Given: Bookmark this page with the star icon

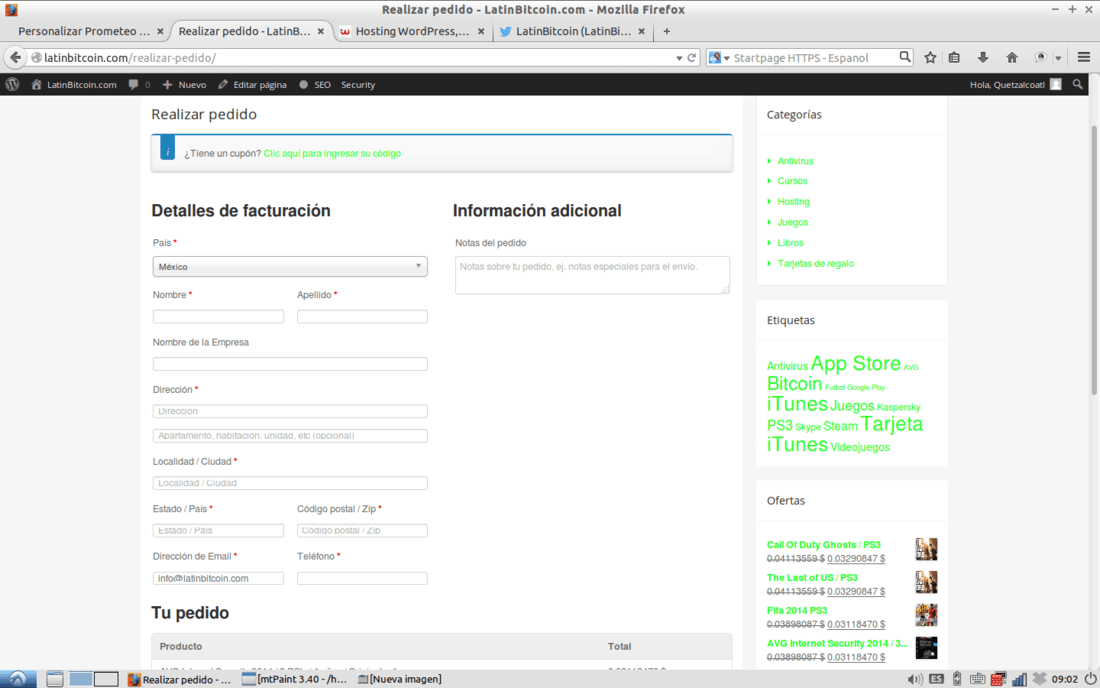Looking at the screenshot, I should click(930, 58).
